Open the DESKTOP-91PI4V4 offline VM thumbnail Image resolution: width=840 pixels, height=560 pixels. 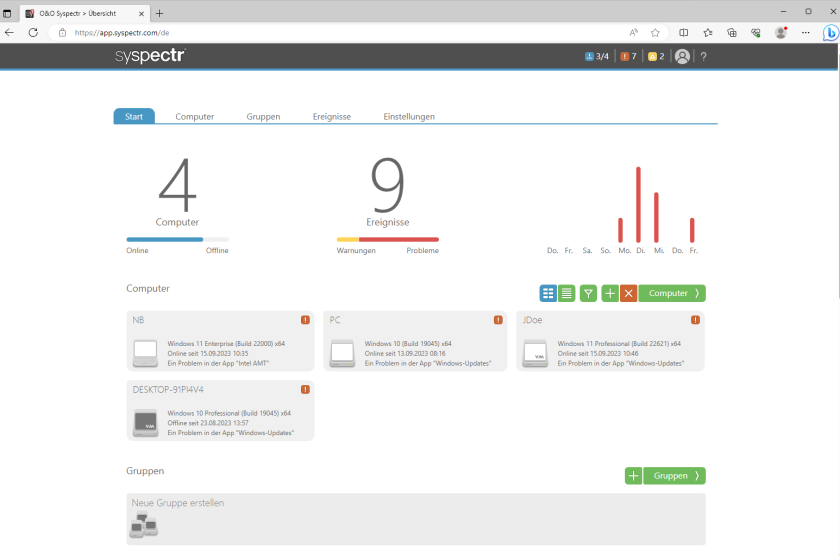[x=145, y=423]
